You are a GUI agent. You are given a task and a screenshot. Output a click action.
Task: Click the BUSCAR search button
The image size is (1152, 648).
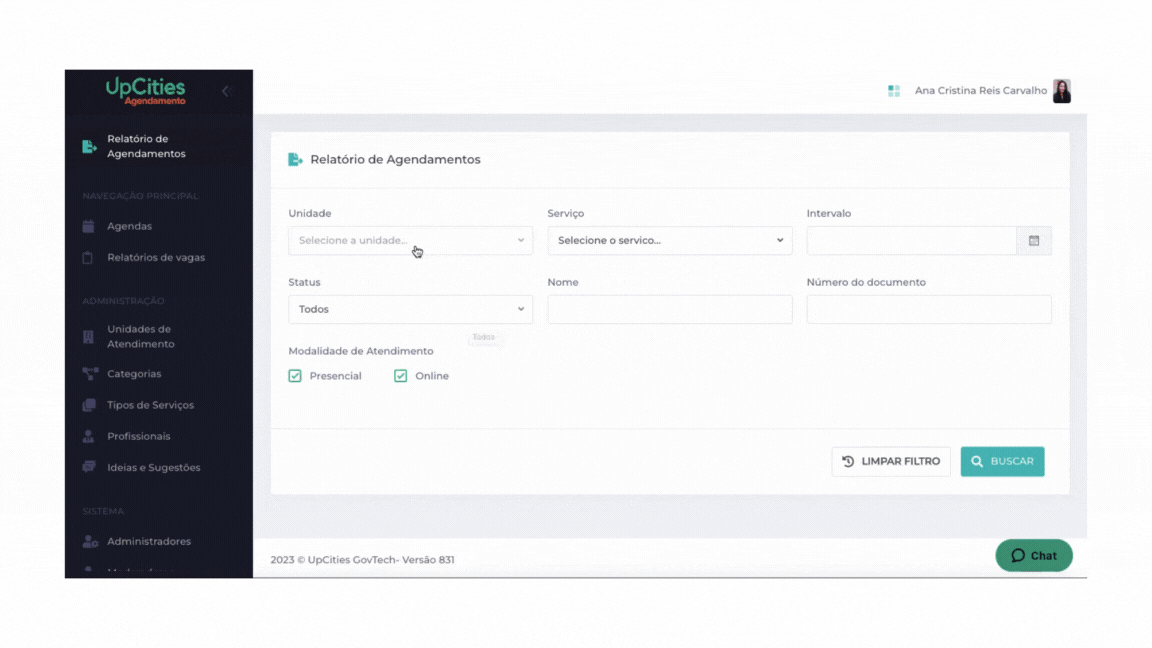(x=1002, y=461)
